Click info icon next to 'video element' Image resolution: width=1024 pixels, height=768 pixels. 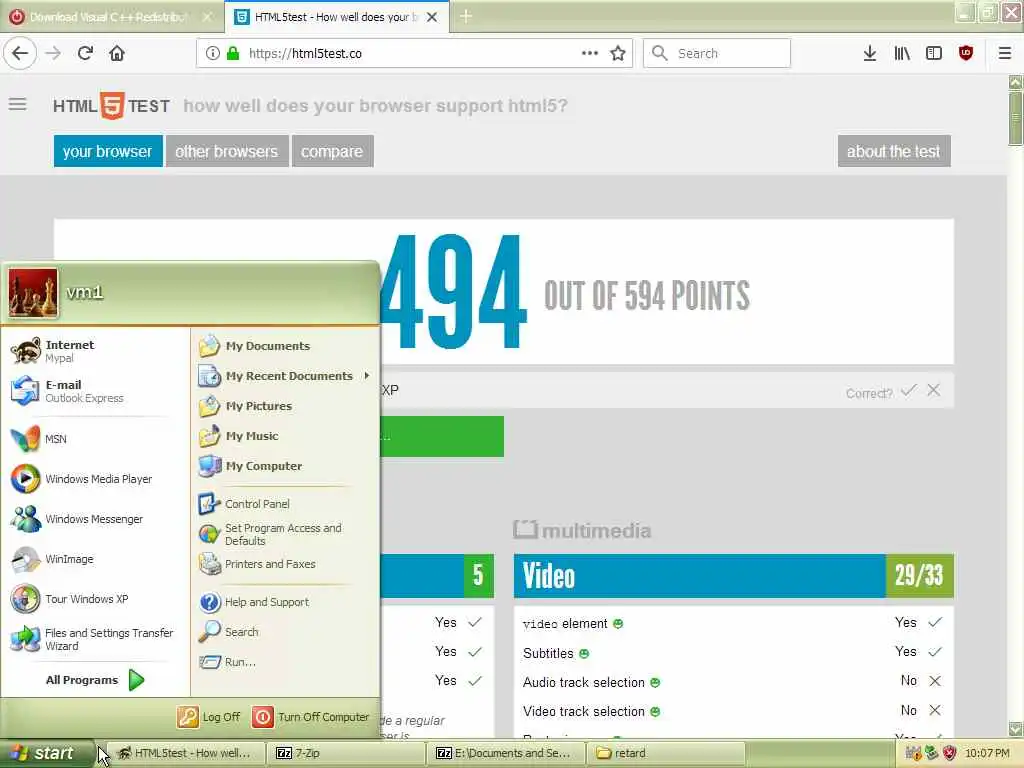click(618, 624)
